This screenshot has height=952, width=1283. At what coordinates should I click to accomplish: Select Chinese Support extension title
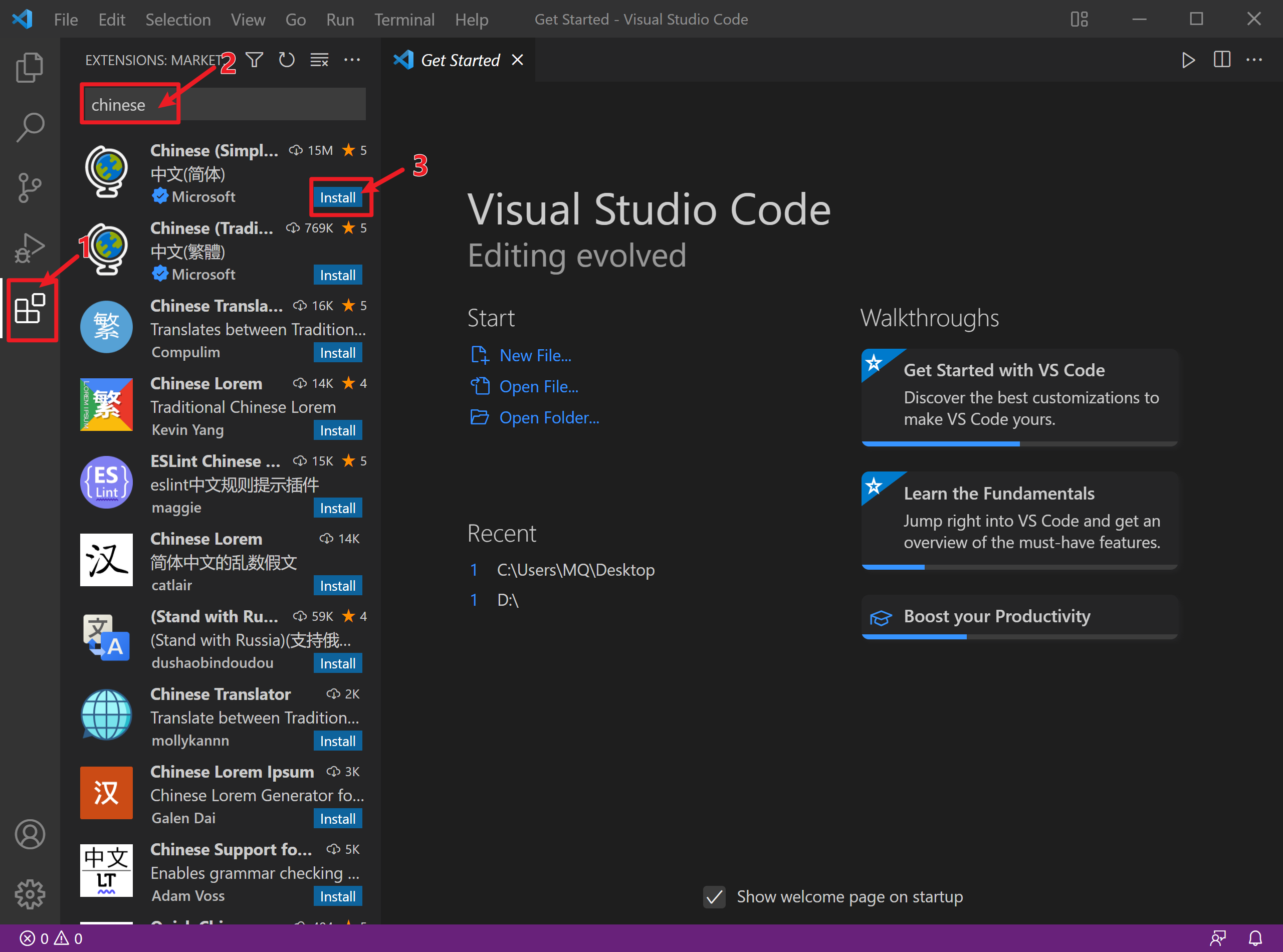[231, 850]
